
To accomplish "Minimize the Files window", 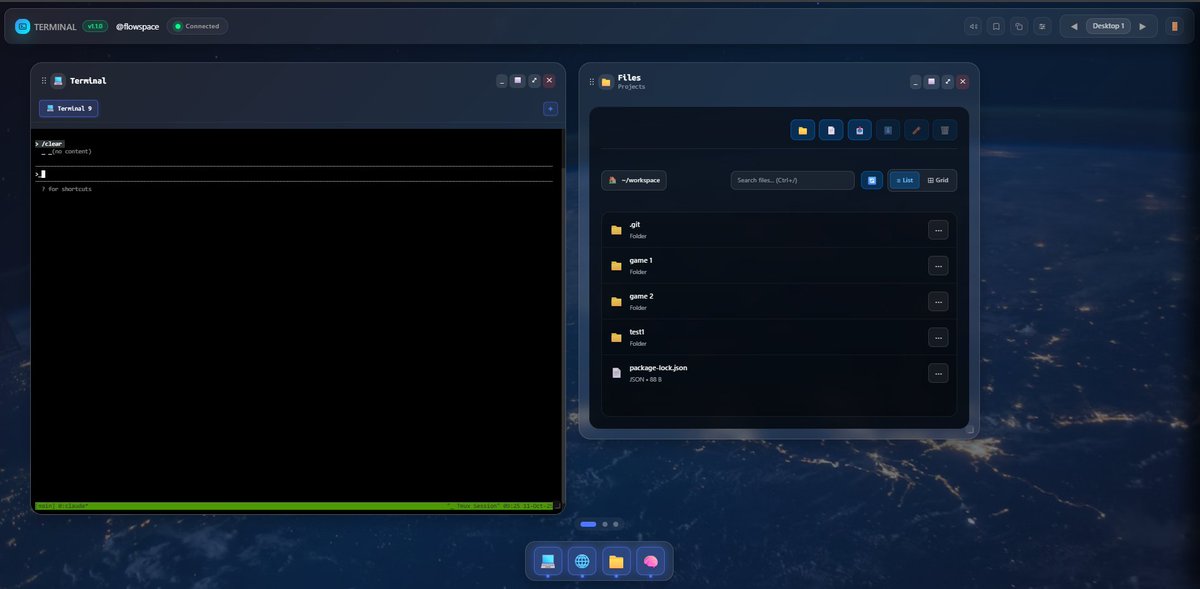I will coord(915,82).
